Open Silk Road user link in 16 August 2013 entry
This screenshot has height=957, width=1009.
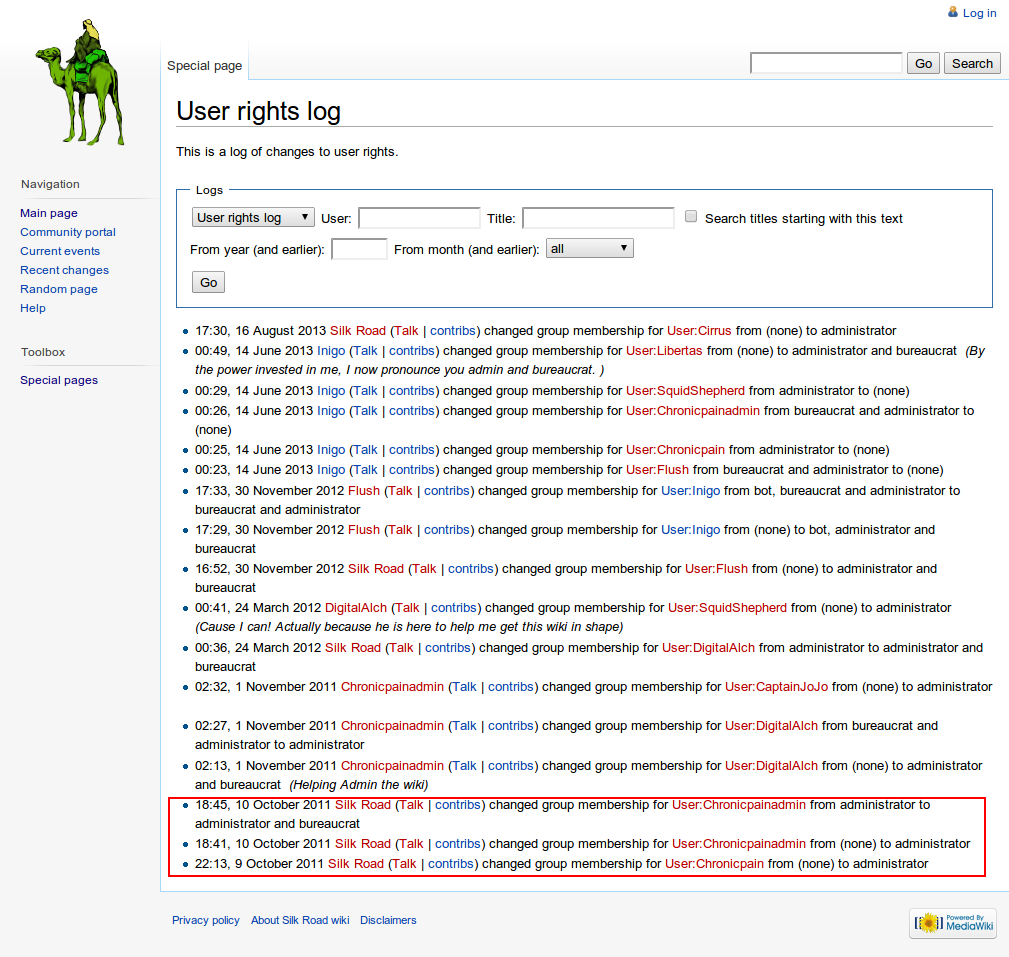[x=358, y=331]
